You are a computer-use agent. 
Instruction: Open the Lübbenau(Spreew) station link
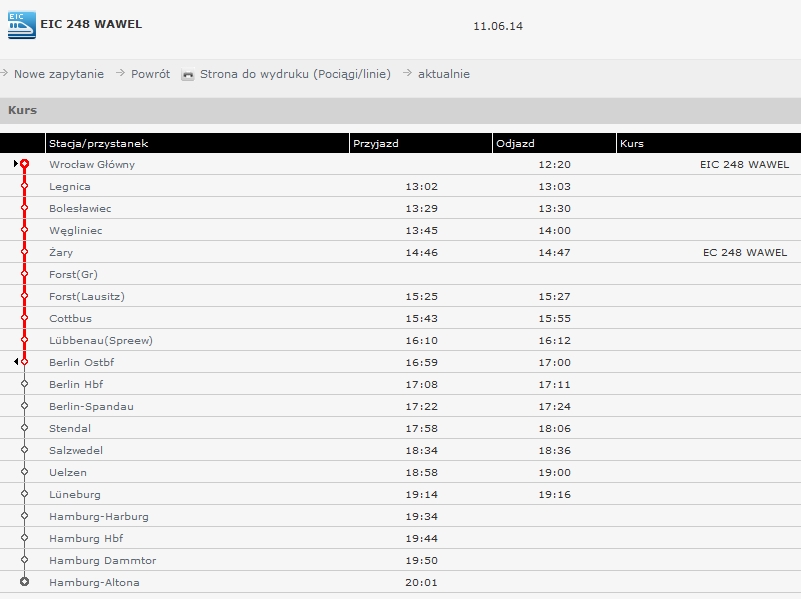pyautogui.click(x=101, y=340)
